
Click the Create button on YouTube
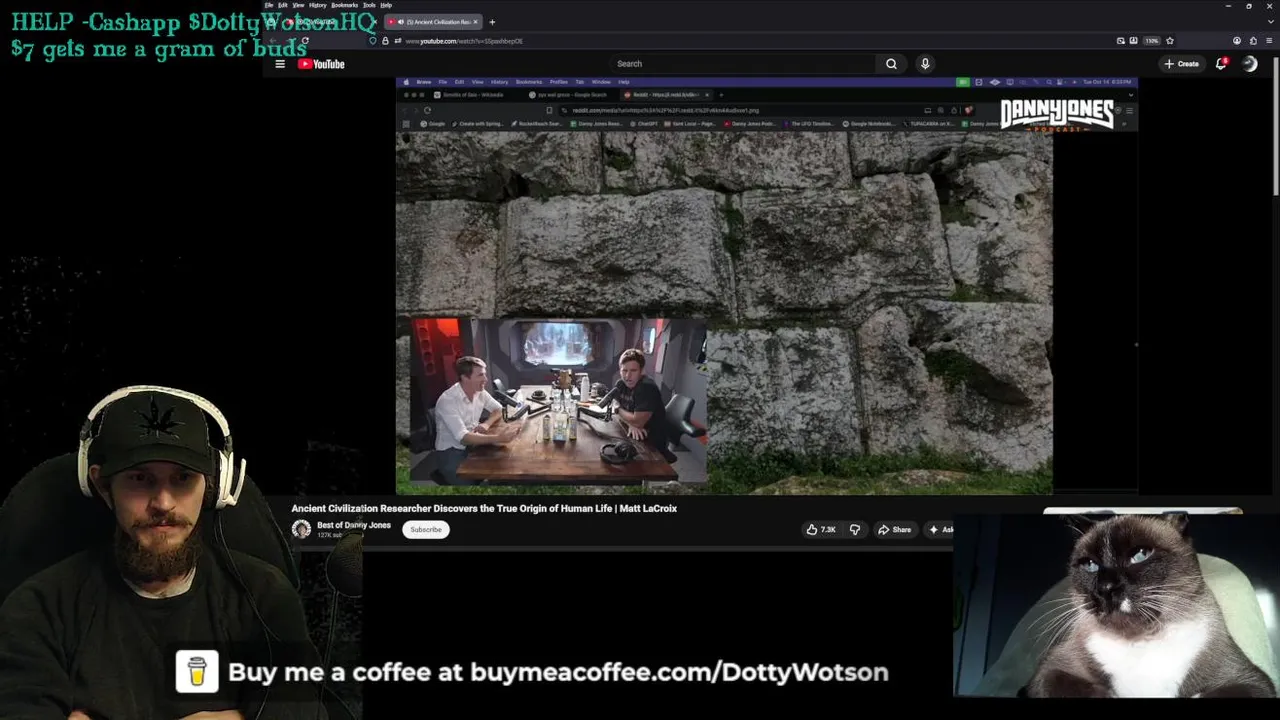(1182, 64)
